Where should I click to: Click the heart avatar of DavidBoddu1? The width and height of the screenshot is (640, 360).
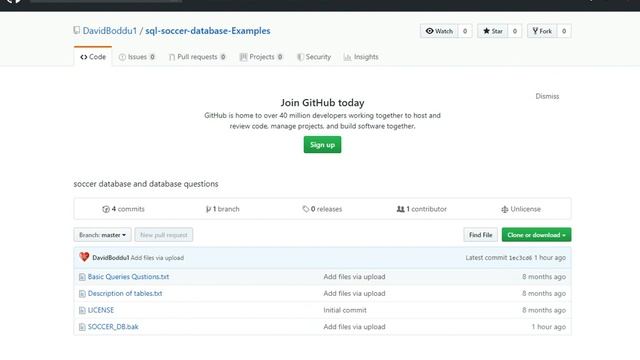(x=84, y=257)
